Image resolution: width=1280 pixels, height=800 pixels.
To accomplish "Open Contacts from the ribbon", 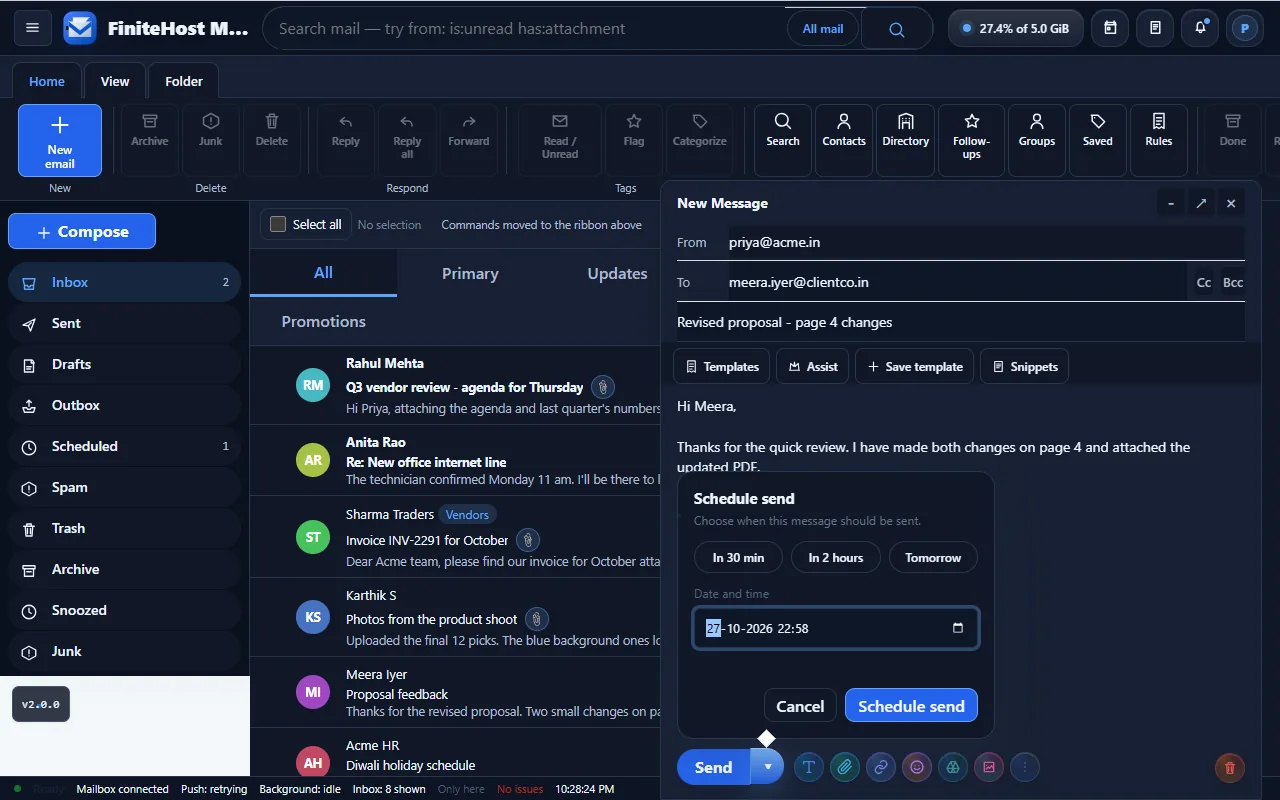I will coord(844,141).
